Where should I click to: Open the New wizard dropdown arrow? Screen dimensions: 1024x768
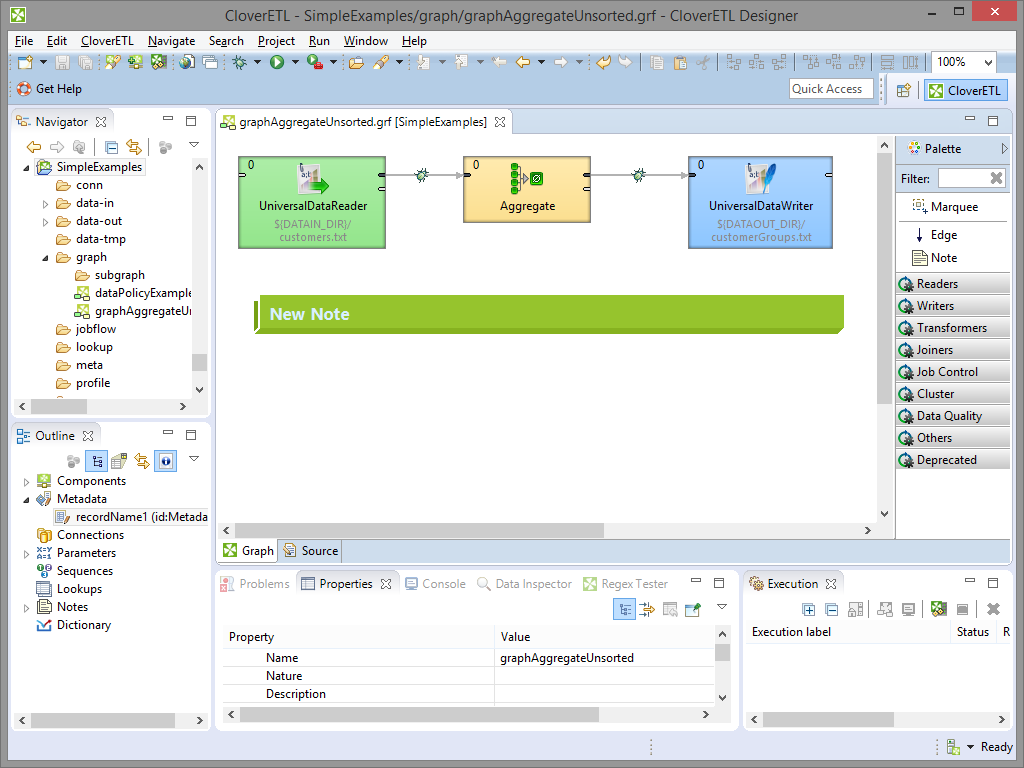click(x=43, y=62)
